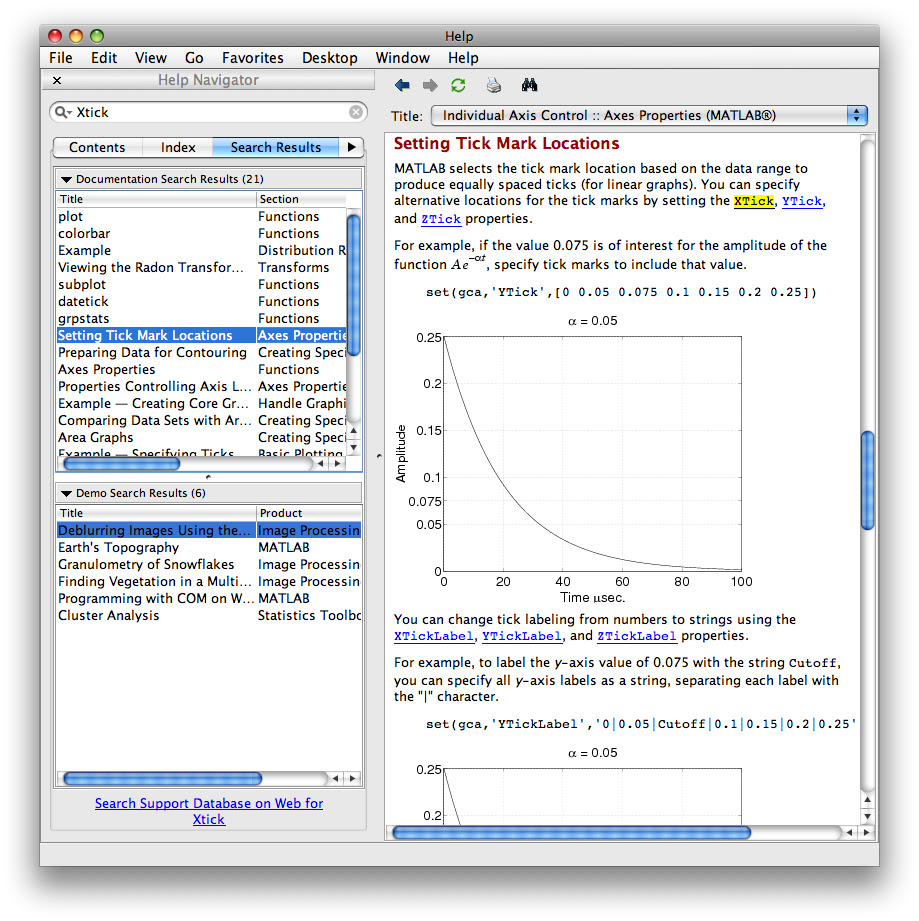Follow the YTick property link
919x921 pixels.
click(802, 201)
